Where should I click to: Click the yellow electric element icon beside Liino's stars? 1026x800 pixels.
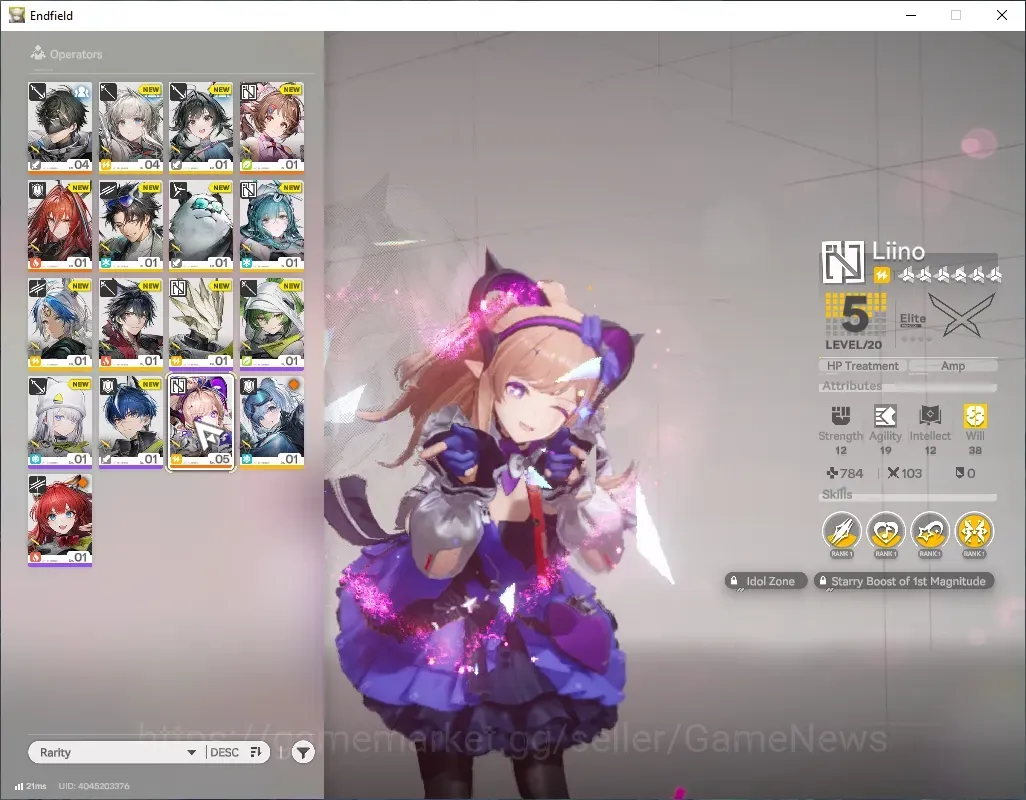(881, 275)
